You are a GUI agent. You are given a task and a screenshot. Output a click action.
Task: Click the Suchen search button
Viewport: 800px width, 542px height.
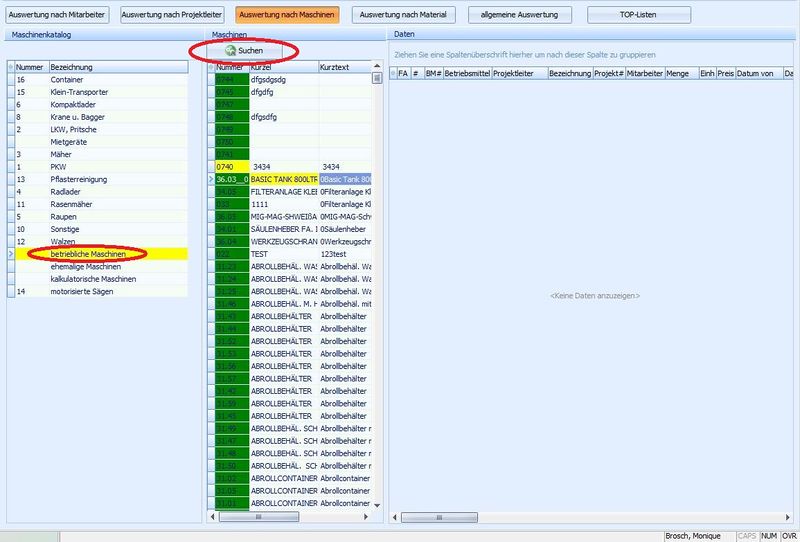[244, 51]
